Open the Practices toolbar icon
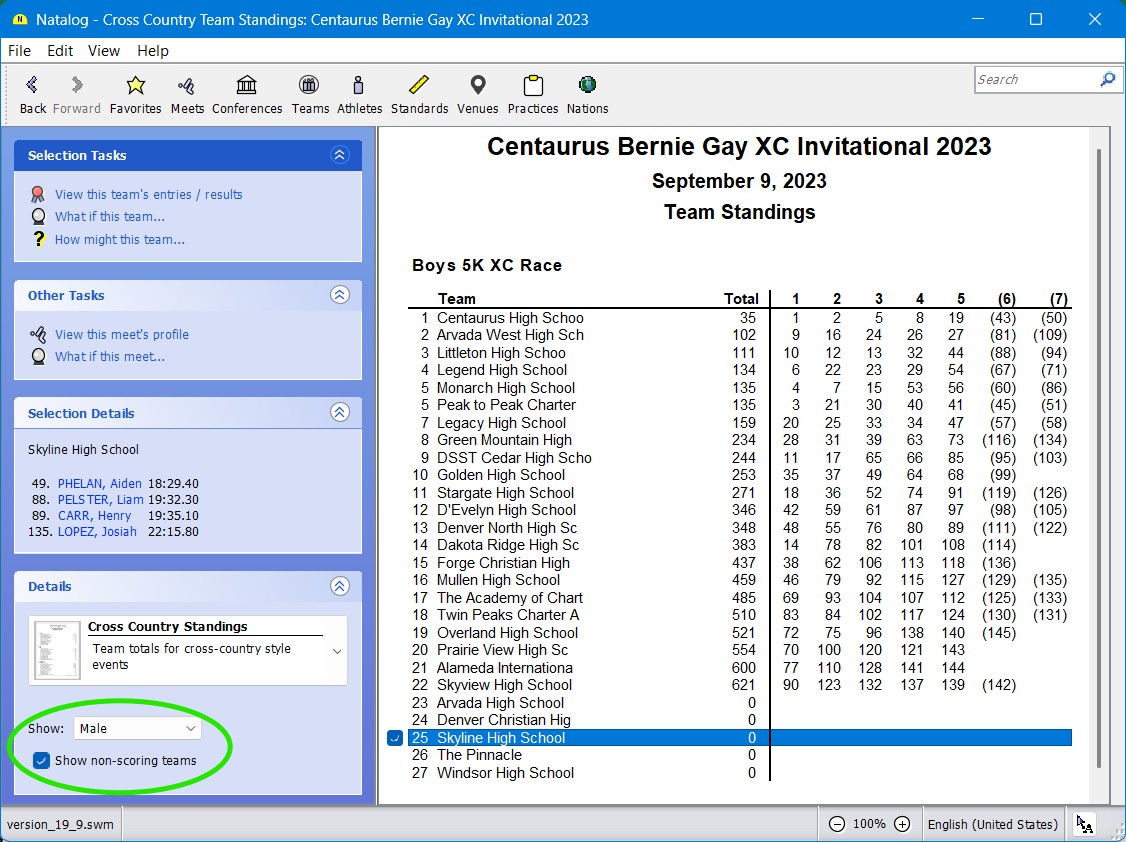1126x842 pixels. (x=533, y=95)
